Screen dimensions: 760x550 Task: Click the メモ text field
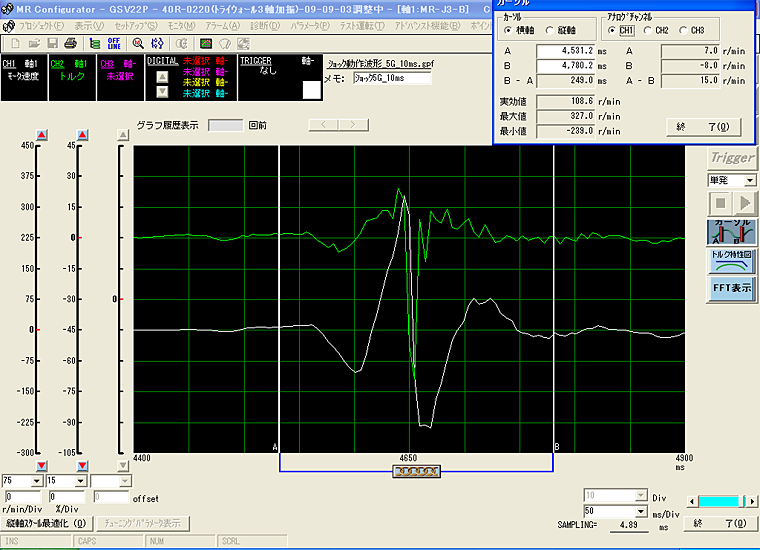click(x=392, y=78)
